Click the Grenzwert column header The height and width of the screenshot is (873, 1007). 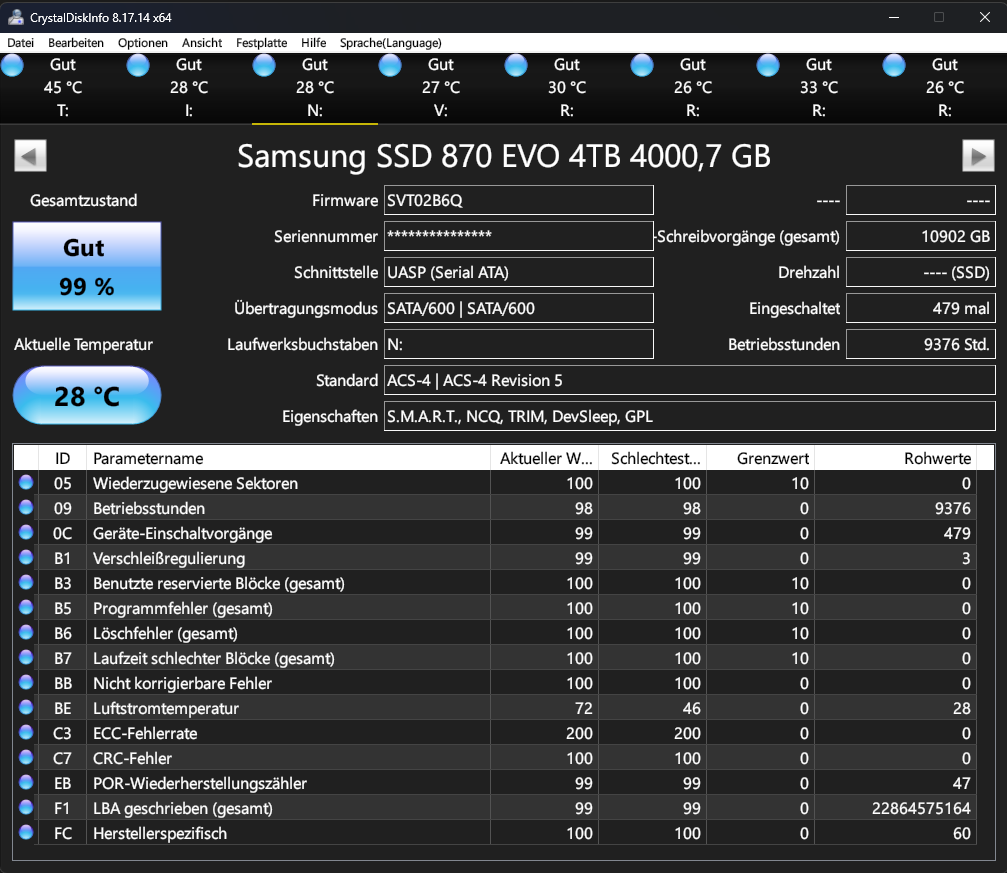coord(760,458)
